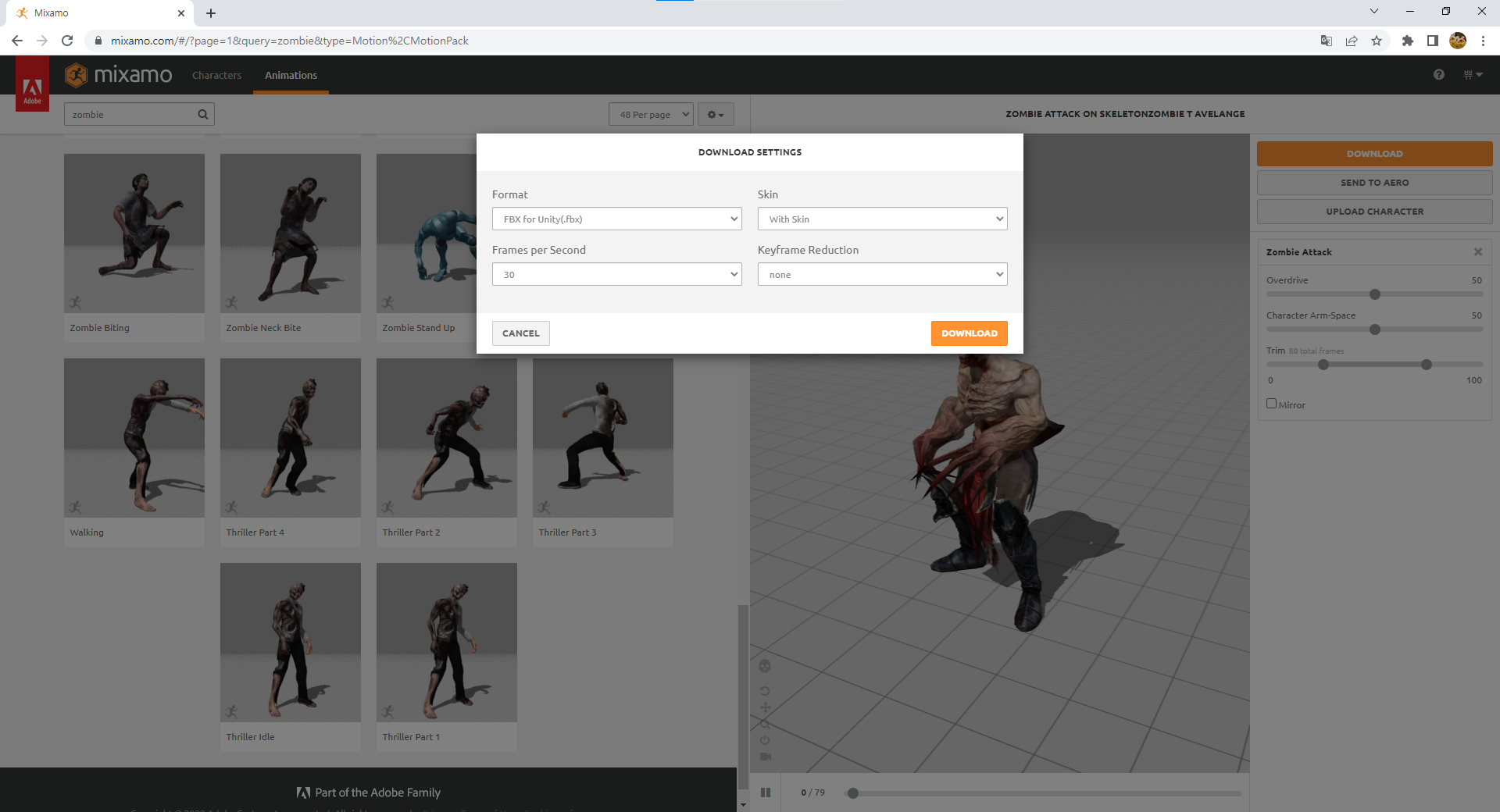Viewport: 1500px width, 812px height.
Task: Click the reset camera rotation icon
Action: click(765, 690)
